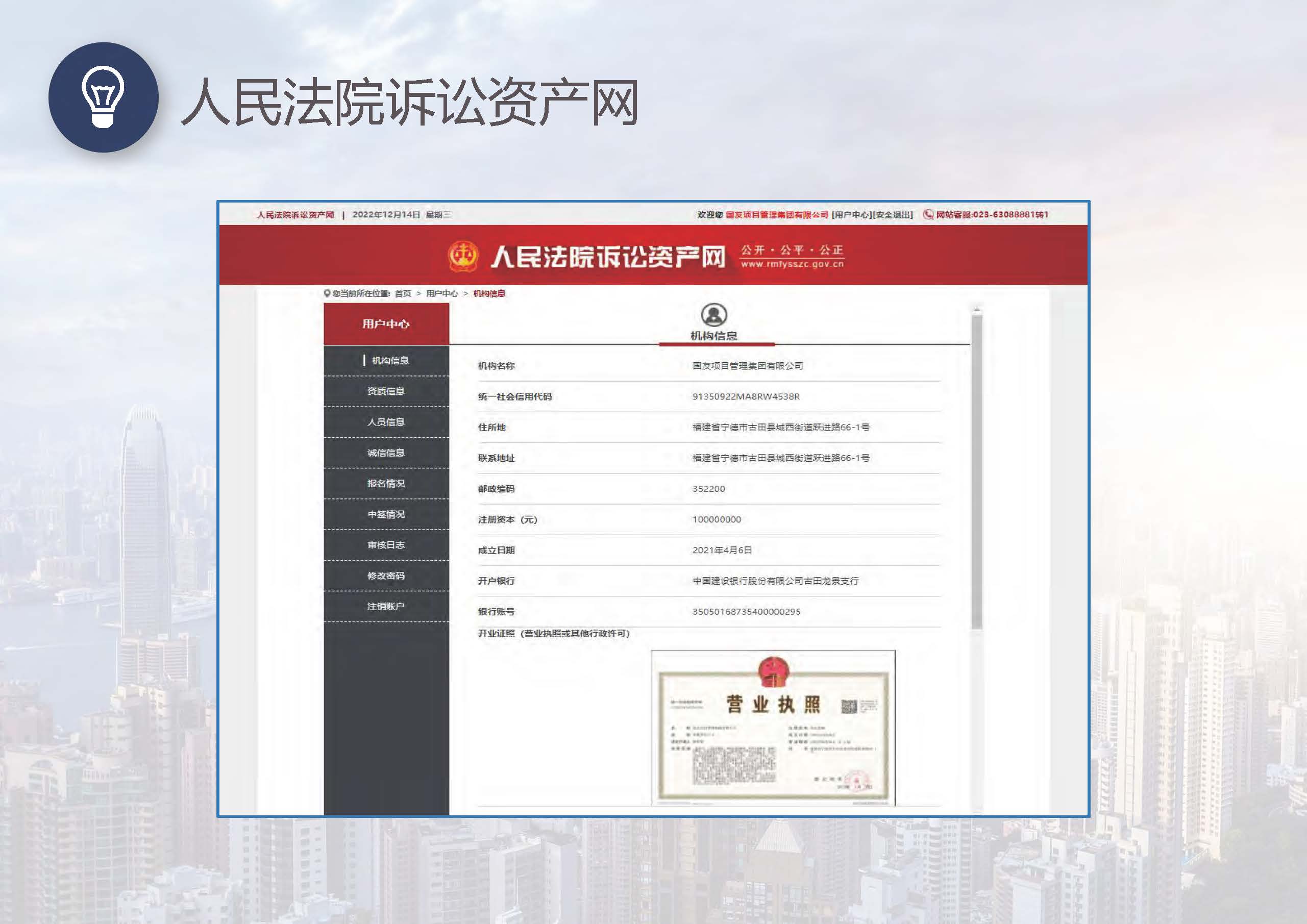This screenshot has height=924, width=1307.
Task: Click the phone icon beside 网站客服
Action: pos(928,214)
